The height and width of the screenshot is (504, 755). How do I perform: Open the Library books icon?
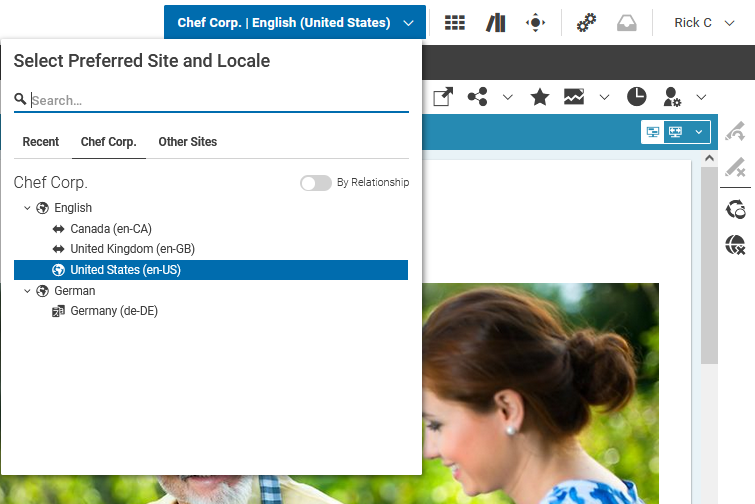(x=495, y=23)
